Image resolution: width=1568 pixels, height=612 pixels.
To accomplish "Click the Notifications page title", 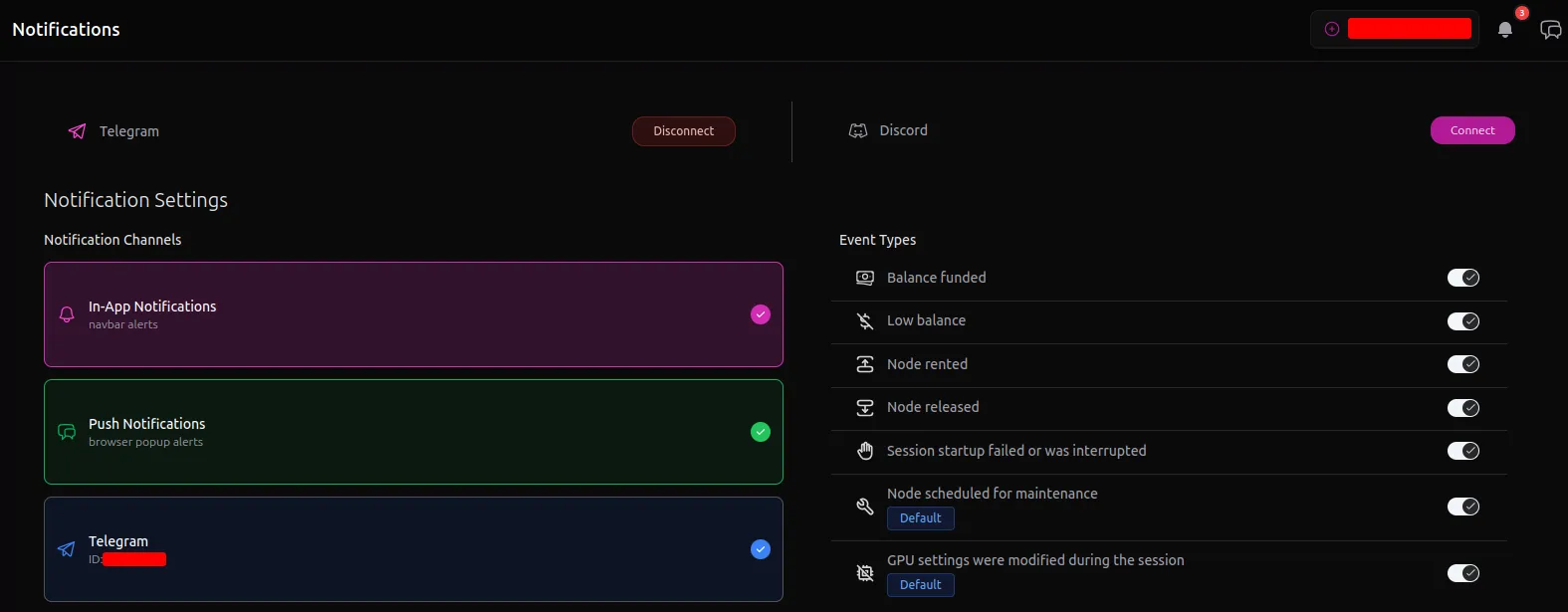I will [66, 30].
